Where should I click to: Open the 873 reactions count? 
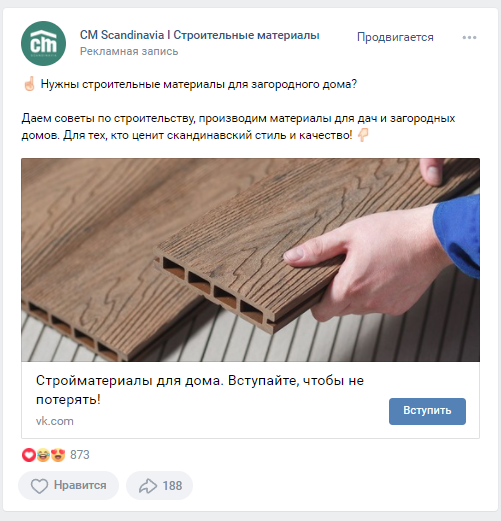pyautogui.click(x=80, y=455)
